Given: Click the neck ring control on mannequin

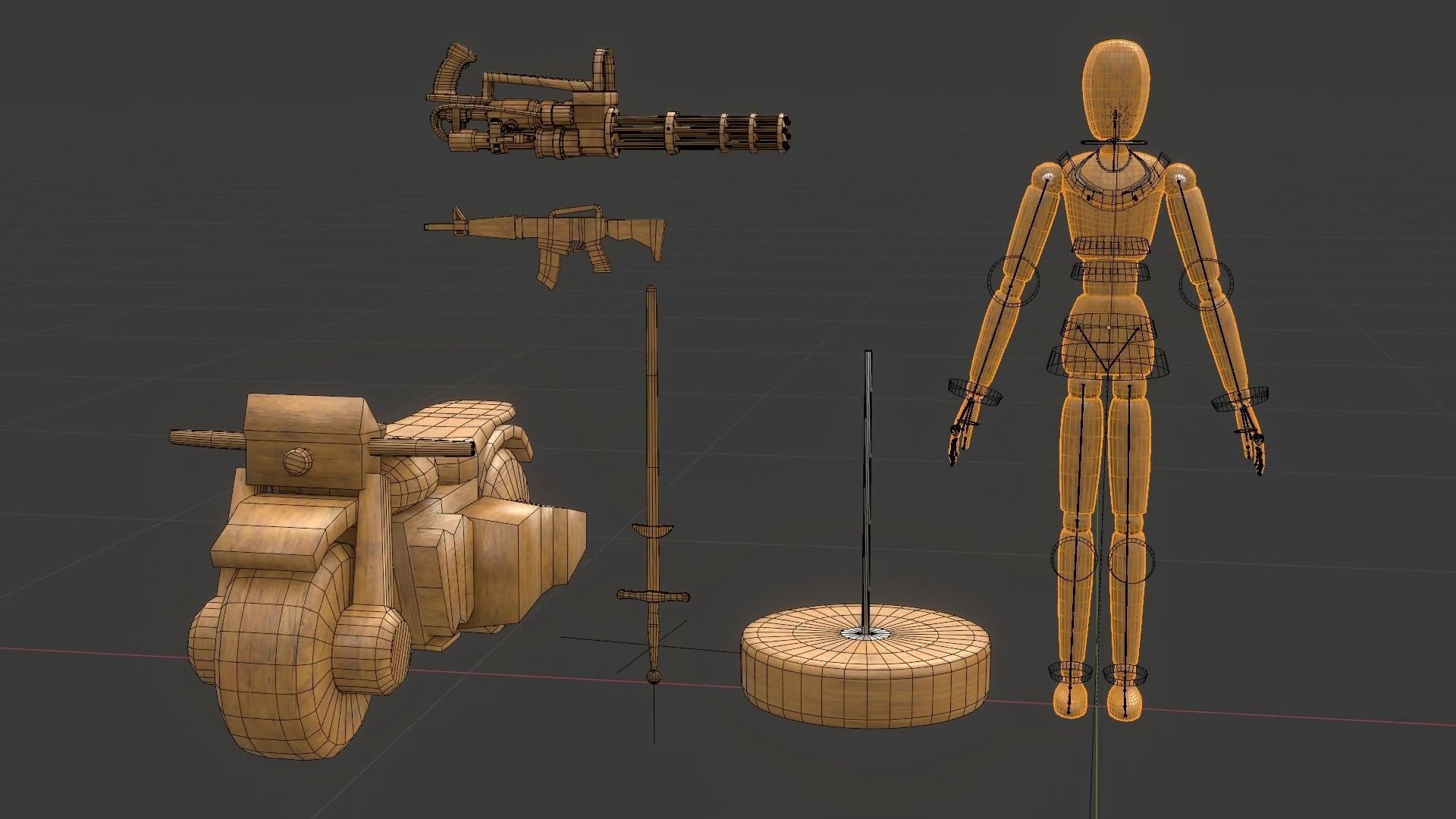Looking at the screenshot, I should 1116,142.
